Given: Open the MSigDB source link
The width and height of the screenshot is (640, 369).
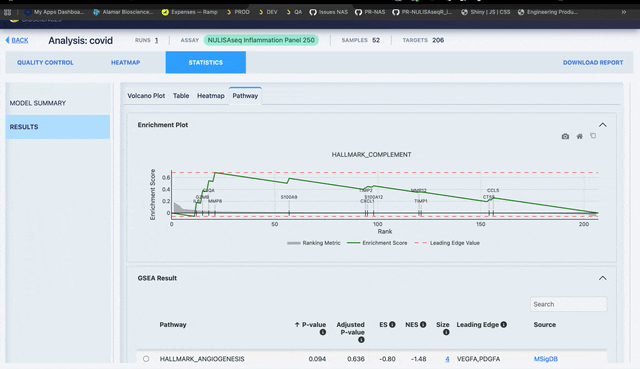Looking at the screenshot, I should 545,359.
